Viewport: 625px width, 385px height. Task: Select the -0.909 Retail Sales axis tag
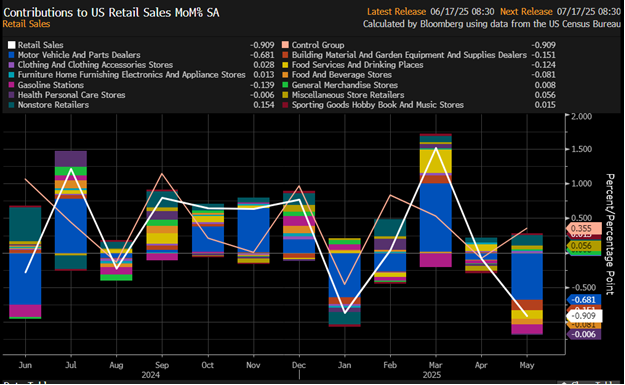point(584,316)
